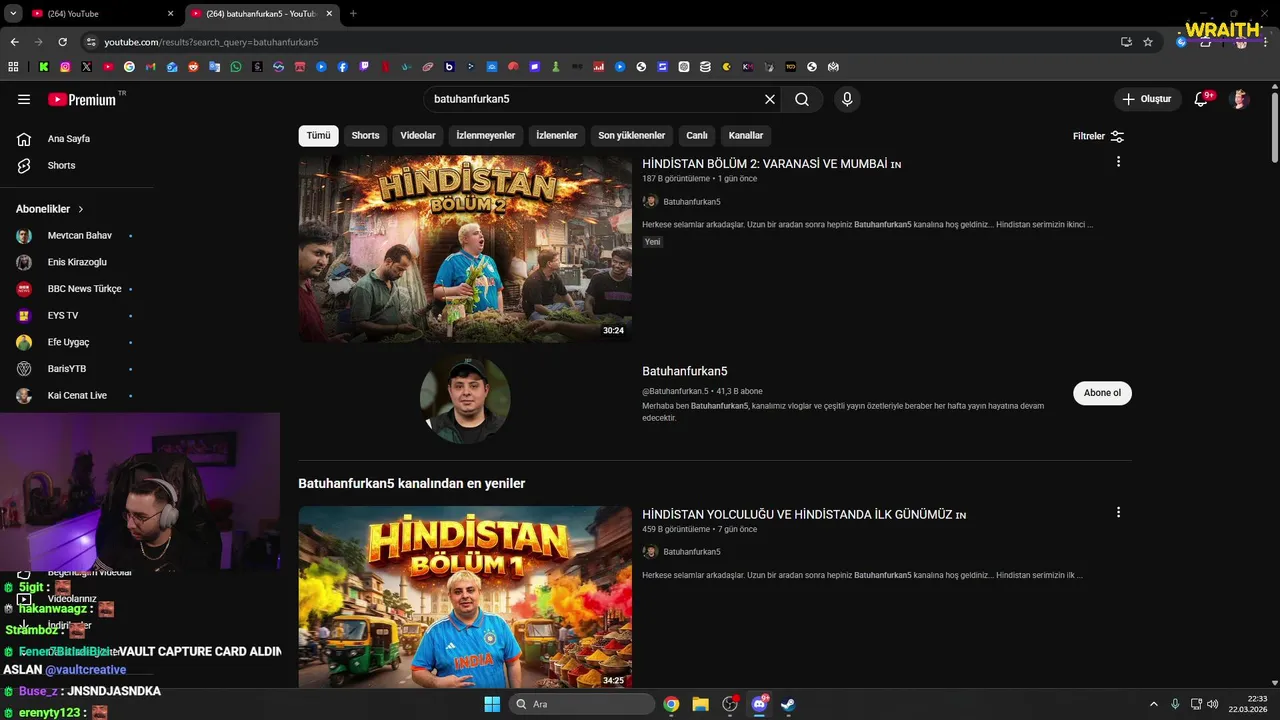The image size is (1280, 720).
Task: Click the Chrome address bar URL
Action: [211, 42]
